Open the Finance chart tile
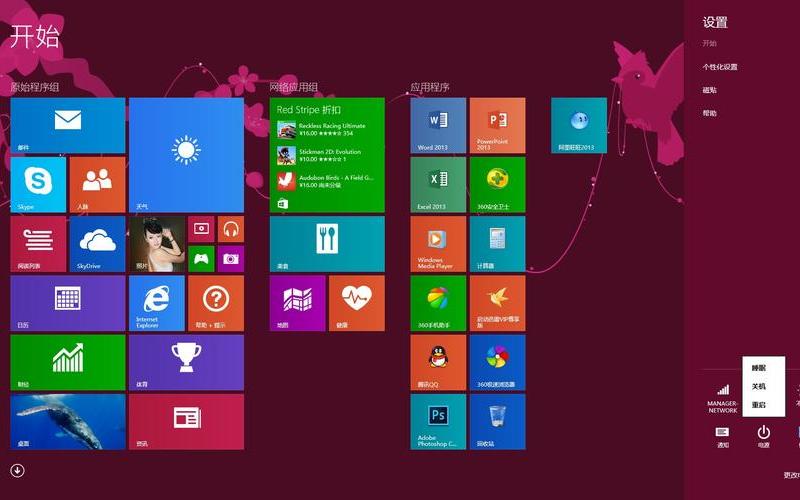 click(x=68, y=362)
